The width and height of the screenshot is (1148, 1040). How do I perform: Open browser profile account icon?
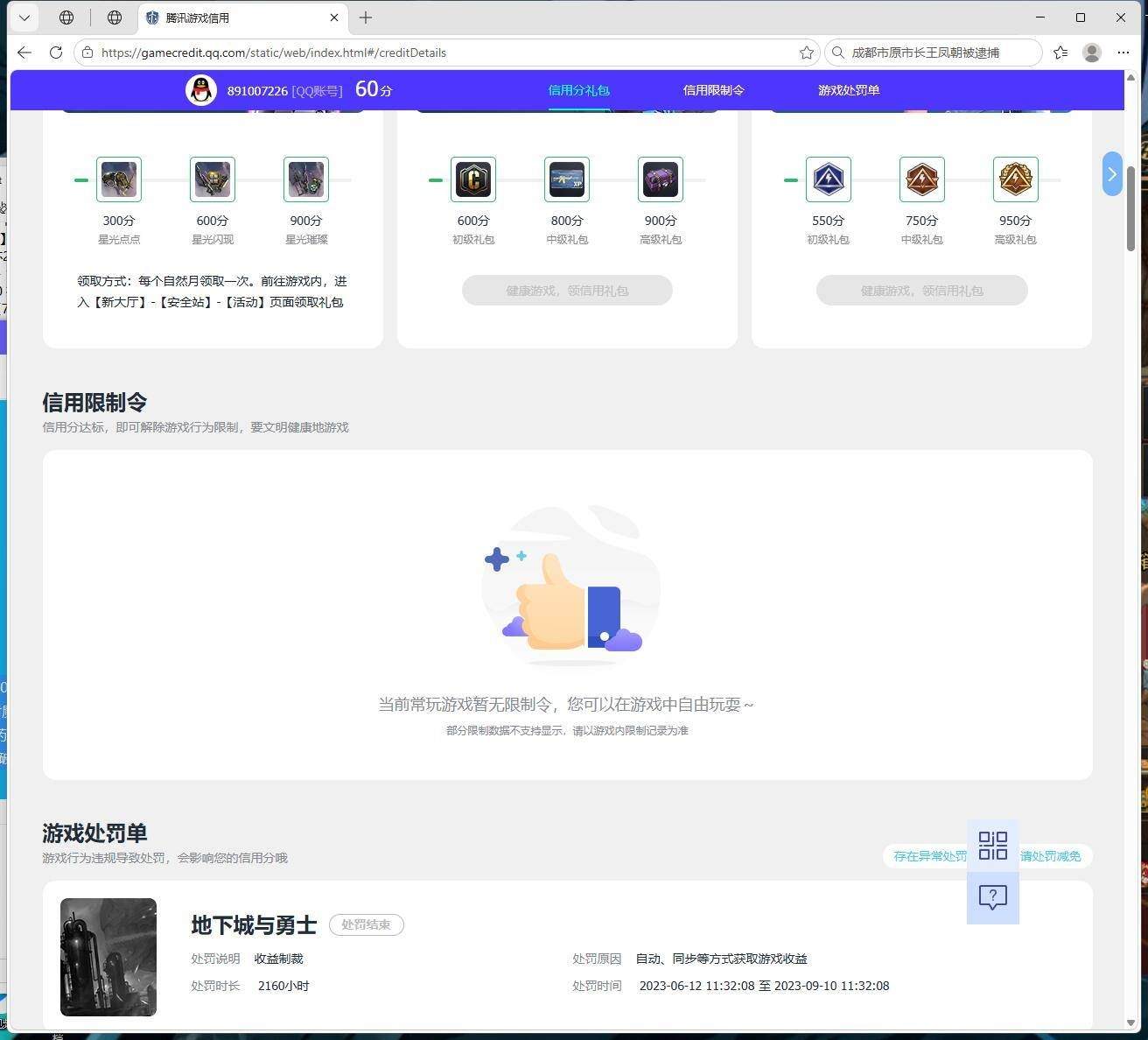[x=1092, y=53]
